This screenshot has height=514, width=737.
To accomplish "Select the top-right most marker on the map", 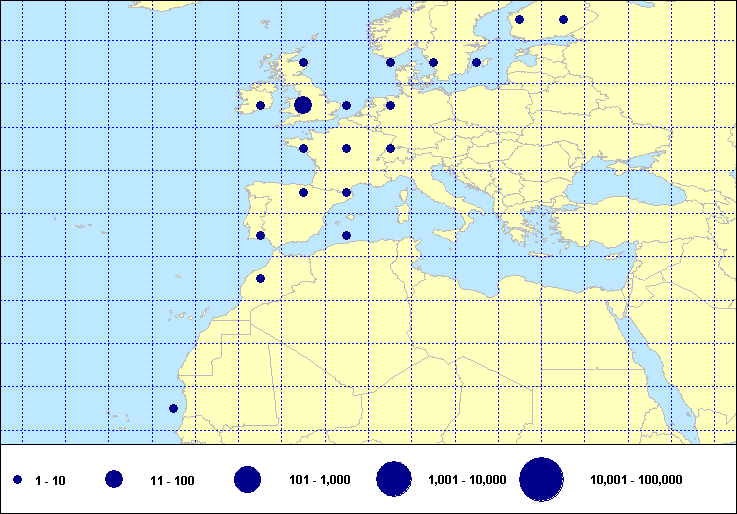I will [563, 19].
